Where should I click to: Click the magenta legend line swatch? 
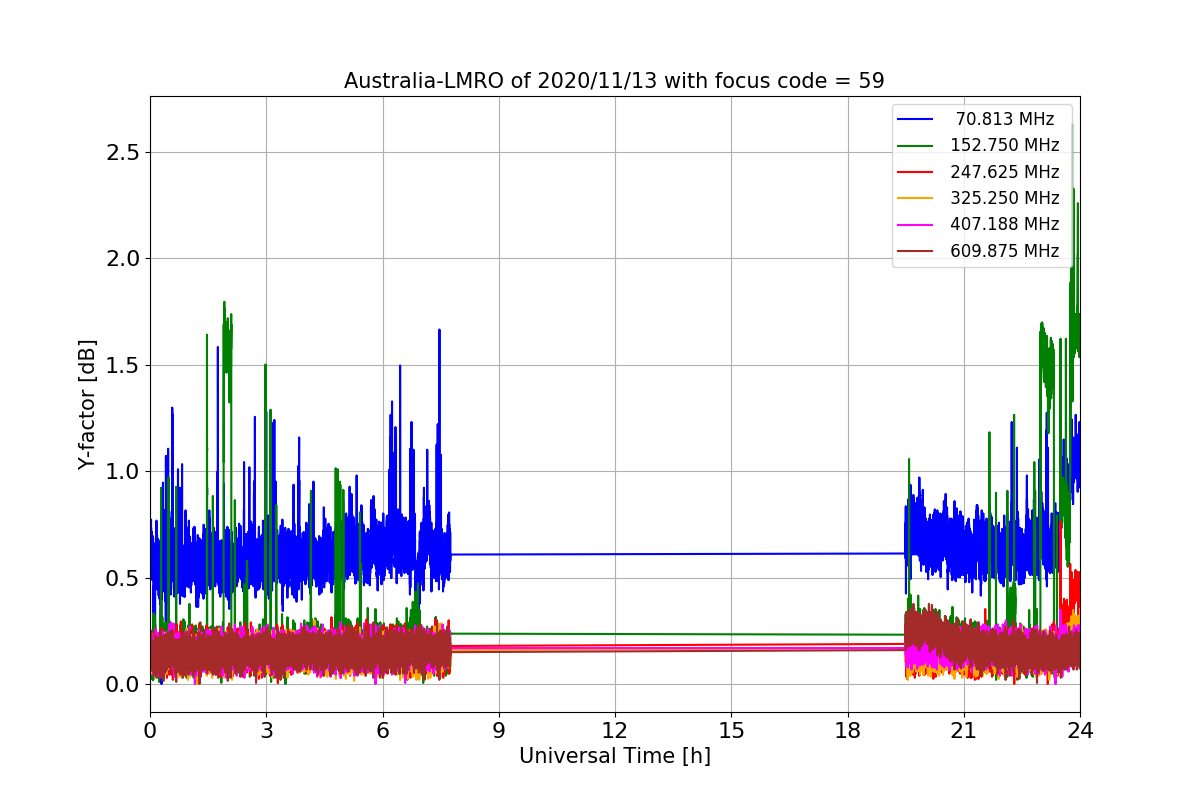coord(916,225)
